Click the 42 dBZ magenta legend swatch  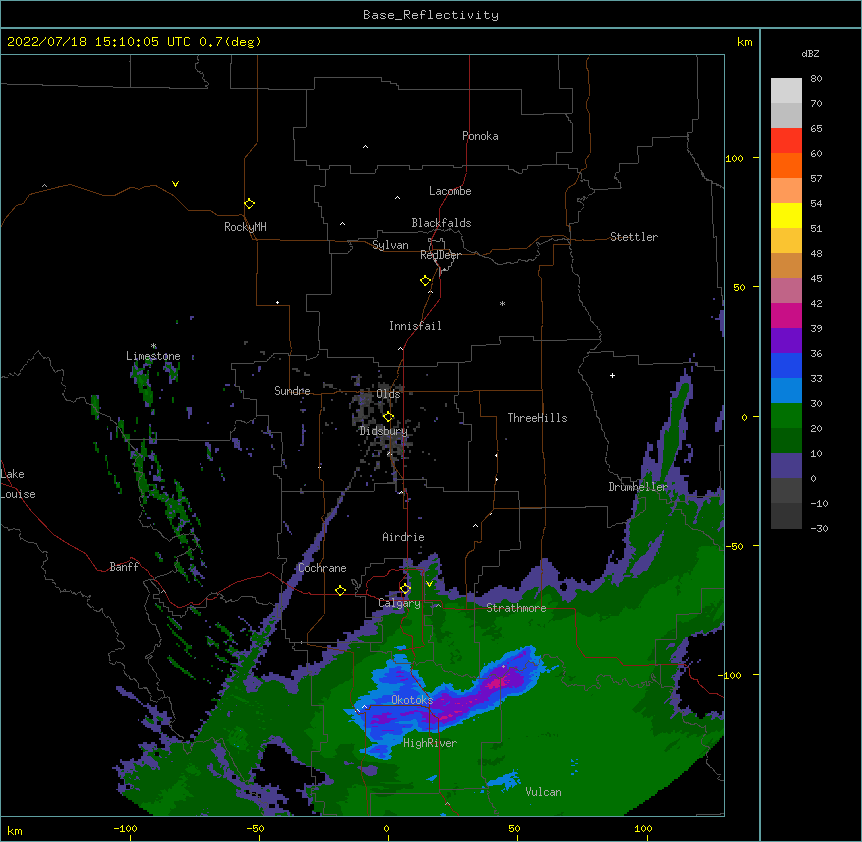click(x=786, y=315)
